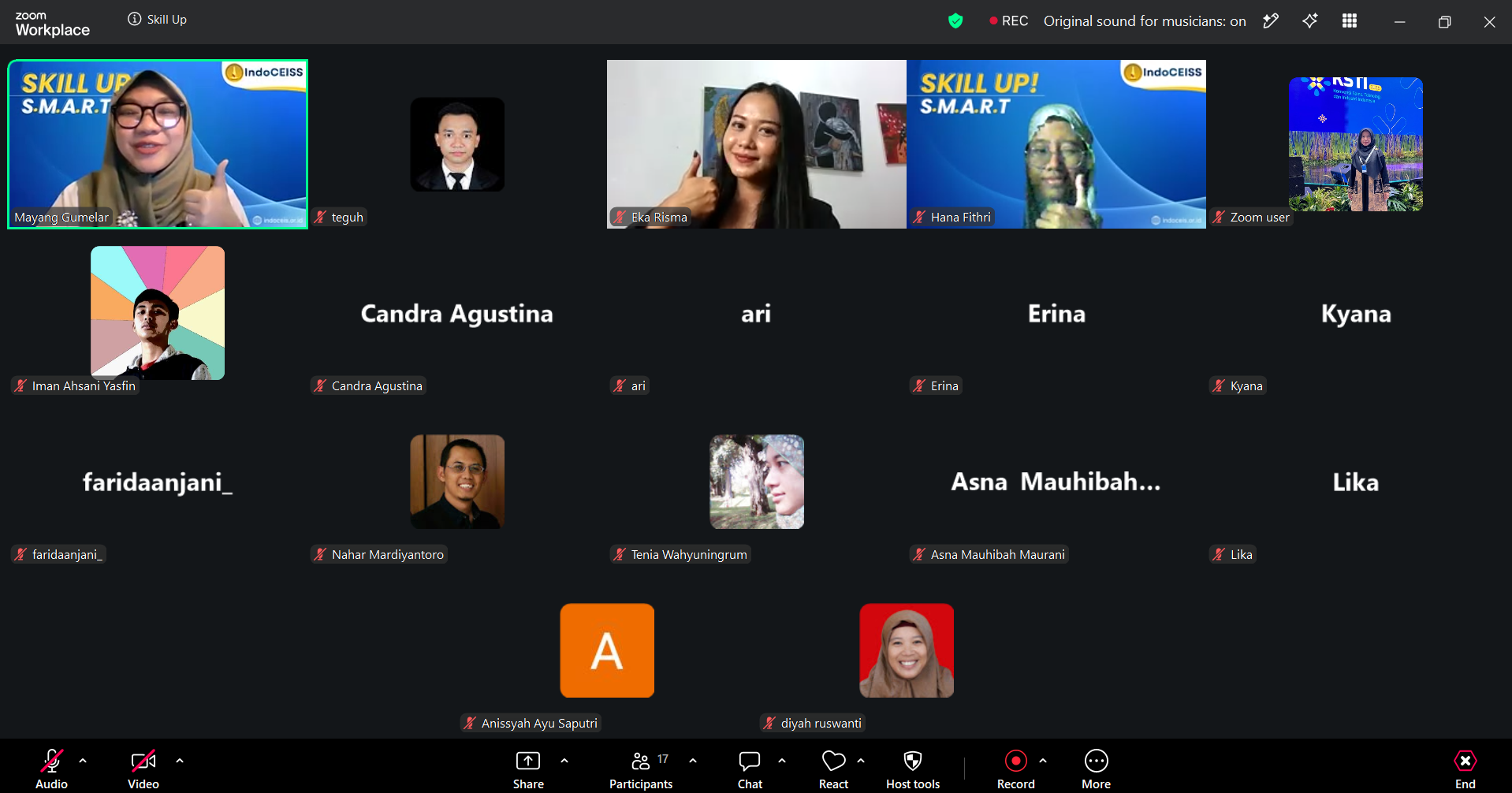Expand participants options arrow
The image size is (1512, 793).
pos(693,761)
